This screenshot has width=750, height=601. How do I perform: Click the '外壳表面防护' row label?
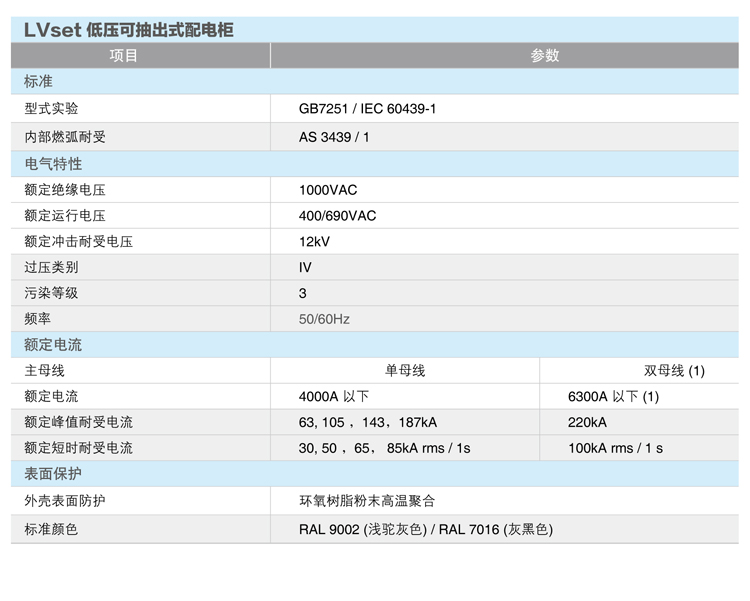pos(65,501)
